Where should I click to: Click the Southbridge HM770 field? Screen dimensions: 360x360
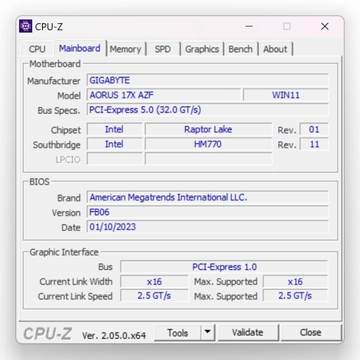pyautogui.click(x=208, y=144)
